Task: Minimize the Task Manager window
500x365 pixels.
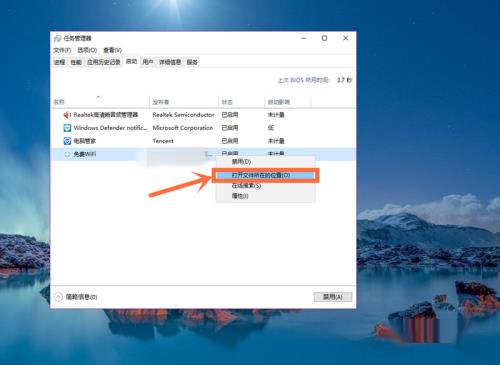Action: [x=304, y=38]
